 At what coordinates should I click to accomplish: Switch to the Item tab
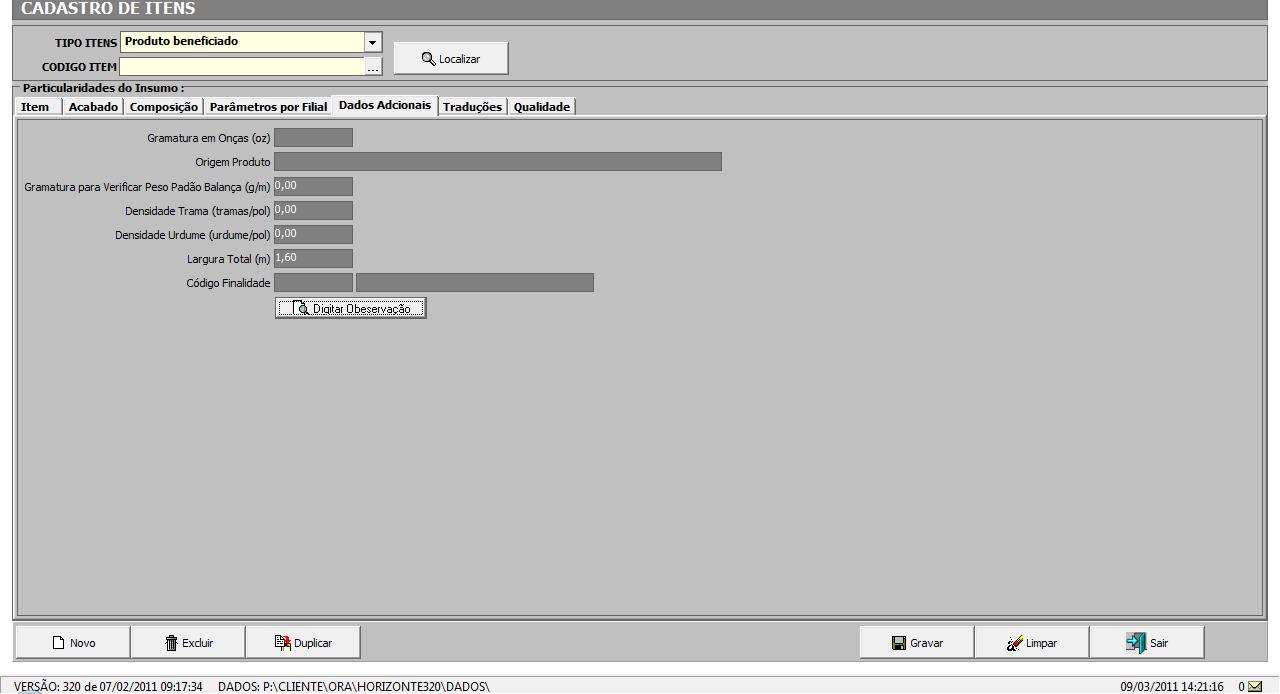click(36, 107)
